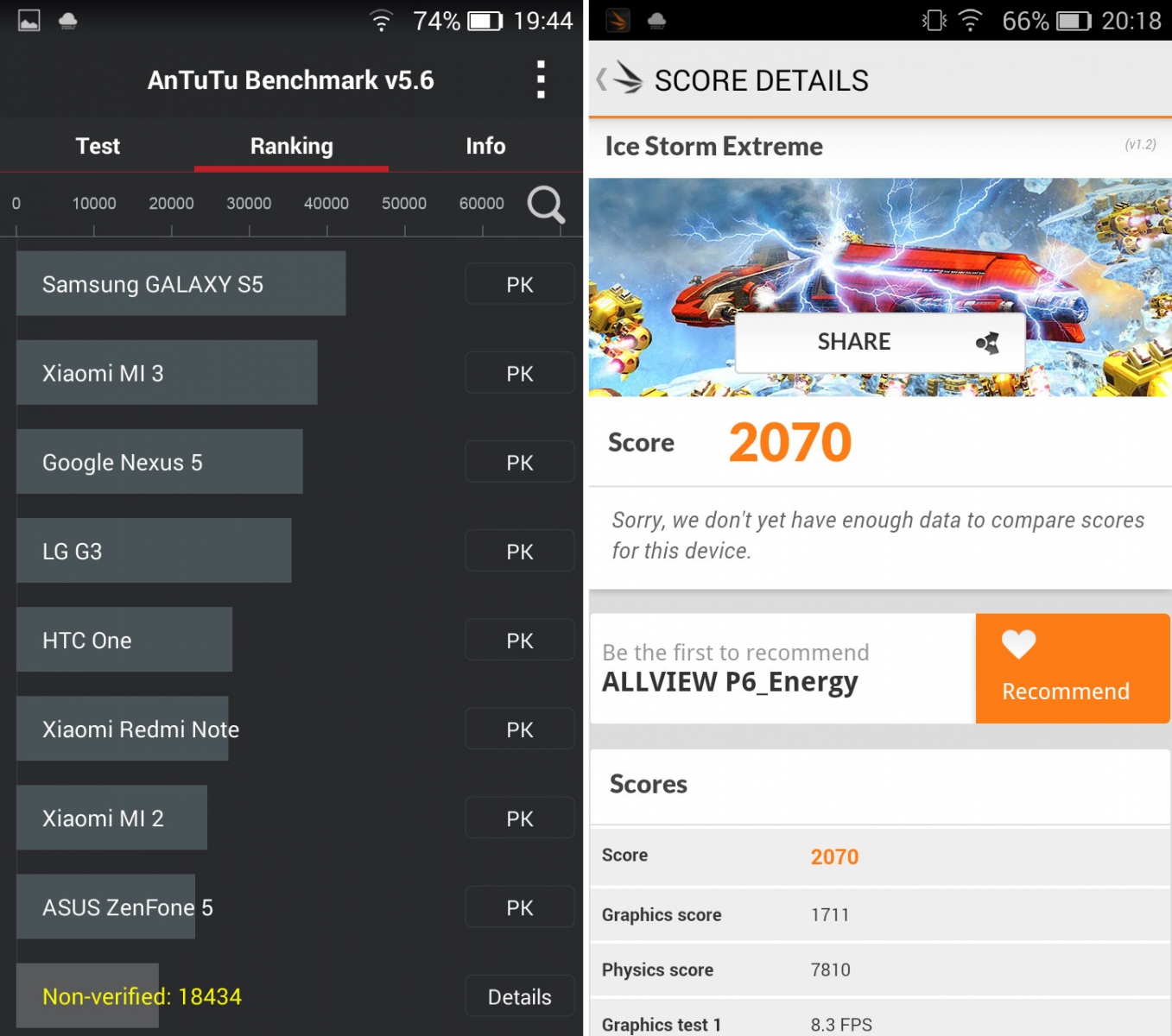Open the three-dot overflow menu in AnTuTu
Image resolution: width=1172 pixels, height=1036 pixels.
(541, 79)
